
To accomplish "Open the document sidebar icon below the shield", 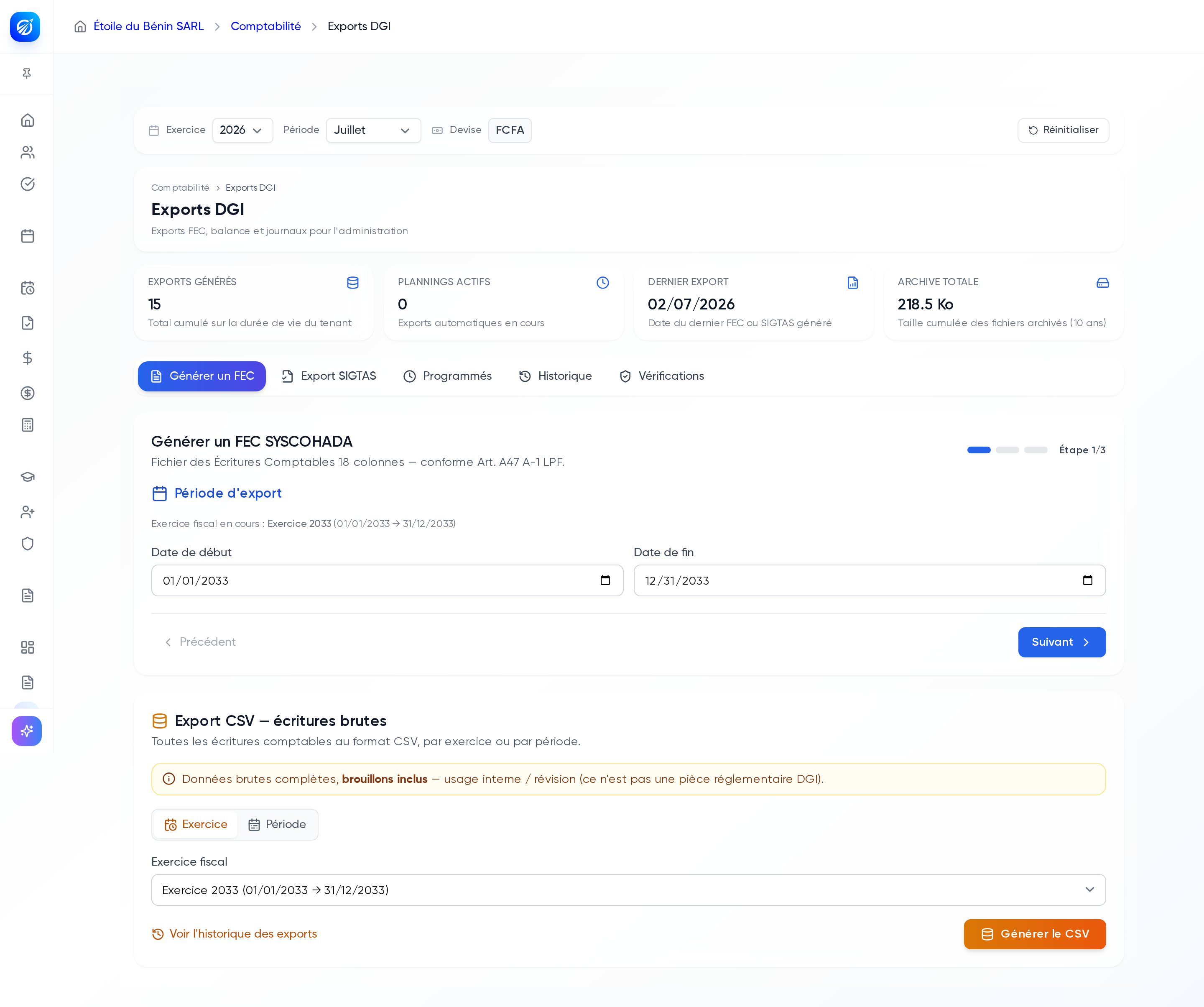I will coord(28,595).
